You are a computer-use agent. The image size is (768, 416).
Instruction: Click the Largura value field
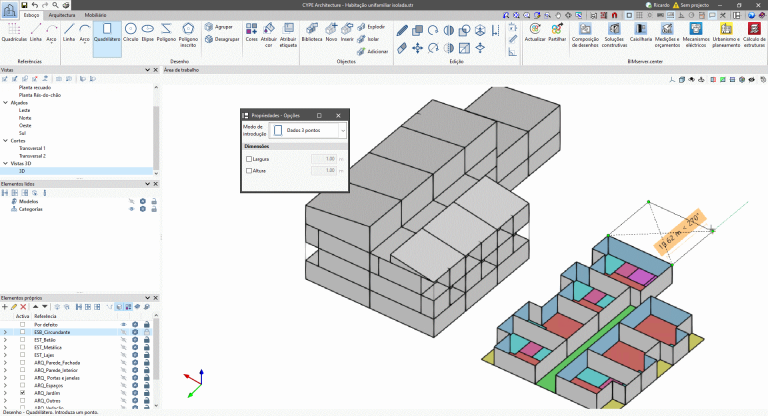point(324,159)
